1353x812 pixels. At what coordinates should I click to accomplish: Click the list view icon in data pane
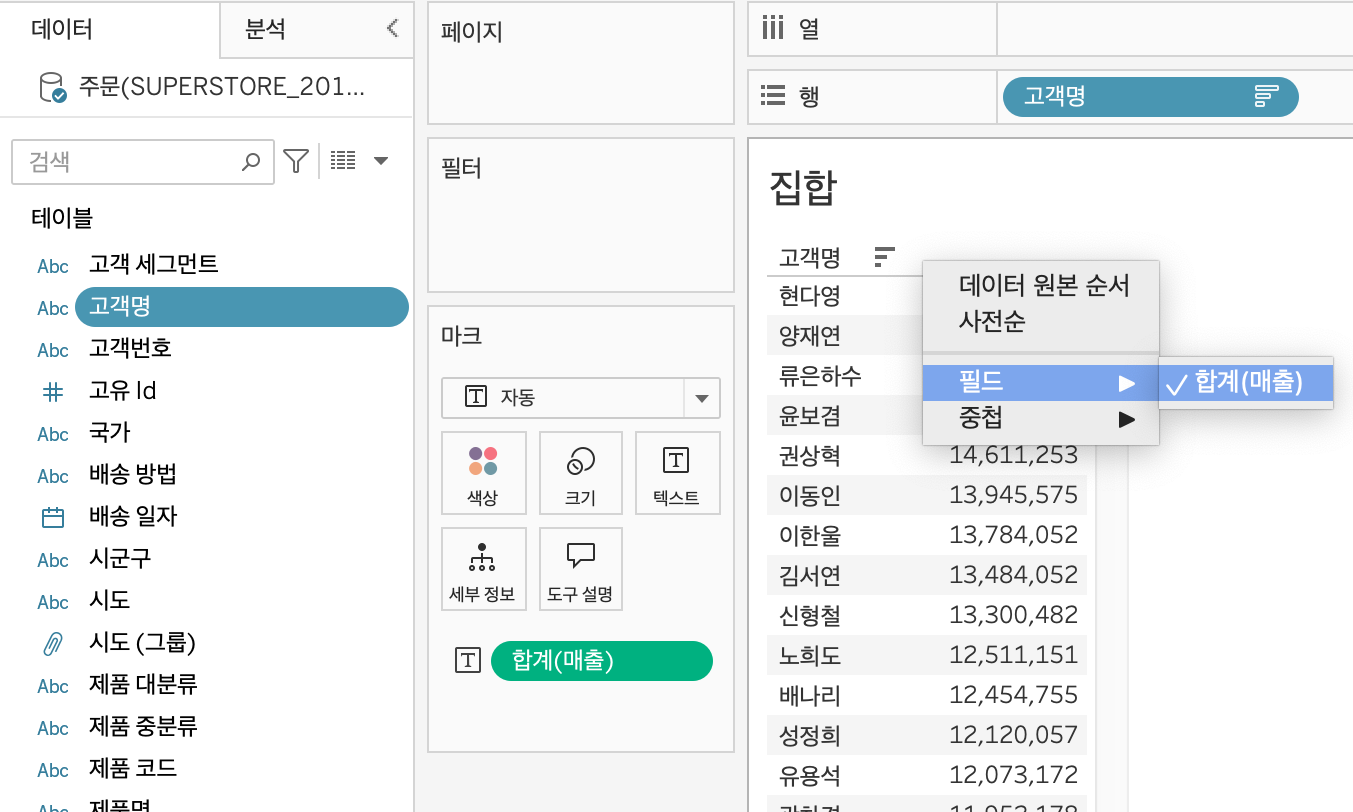(x=343, y=160)
